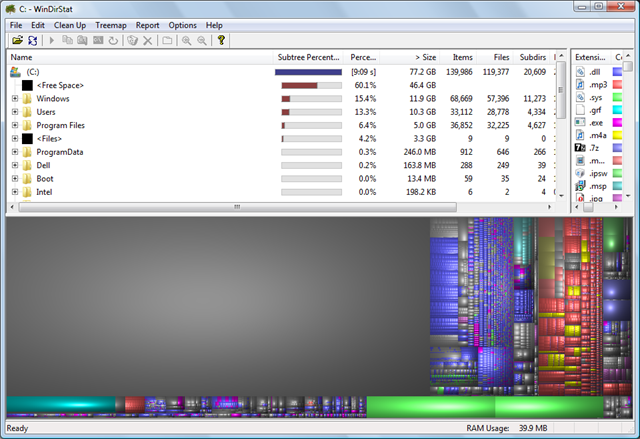Click the large gray free space treemap area
This screenshot has height=439, width=640.
(218, 306)
